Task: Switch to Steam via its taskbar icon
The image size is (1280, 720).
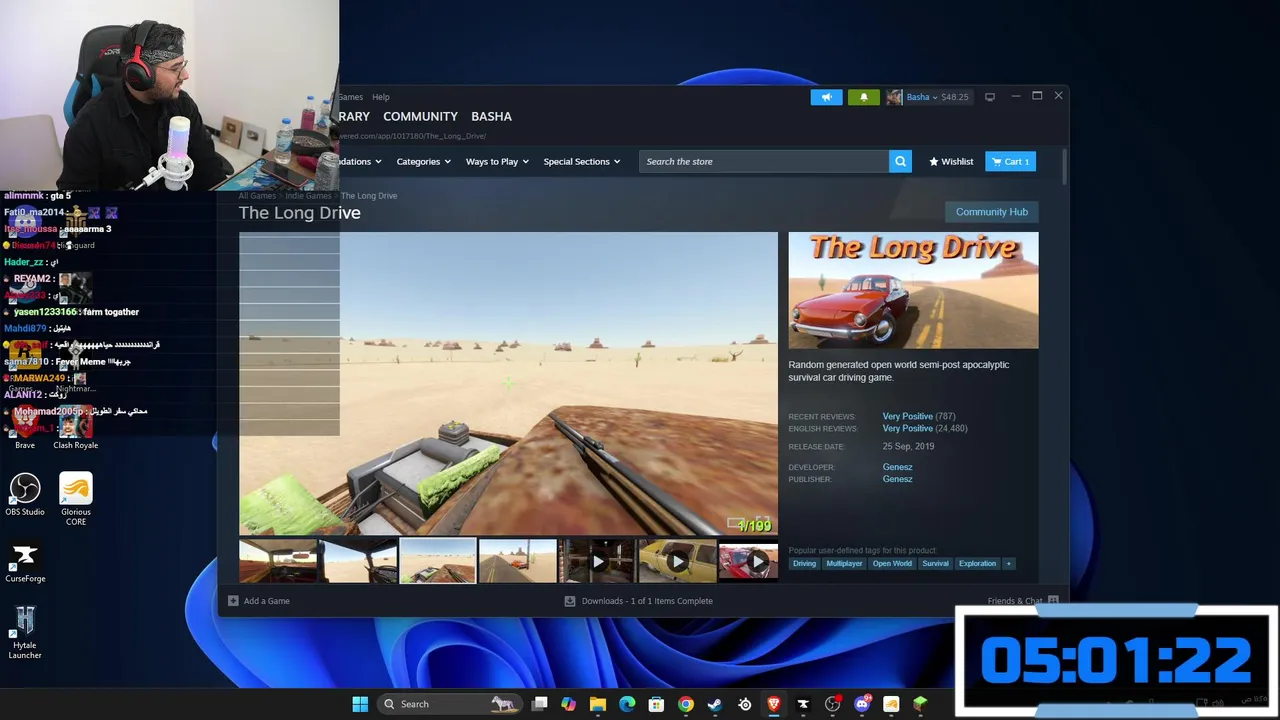Action: [x=715, y=704]
